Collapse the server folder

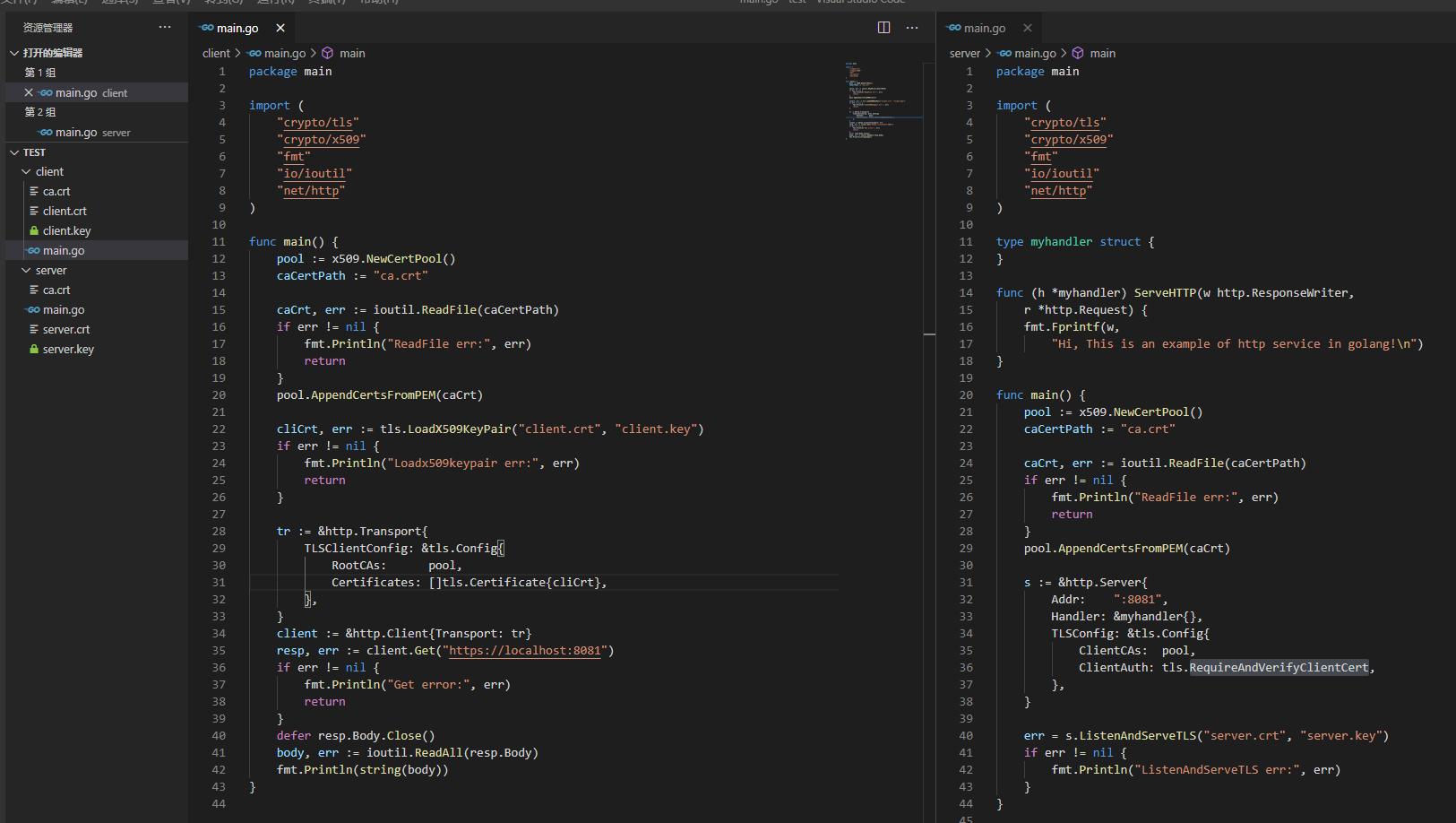click(x=26, y=270)
